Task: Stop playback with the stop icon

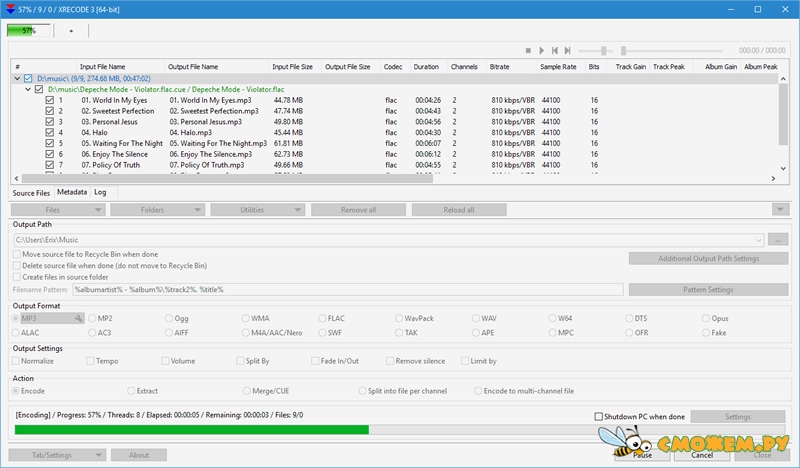Action: point(528,51)
